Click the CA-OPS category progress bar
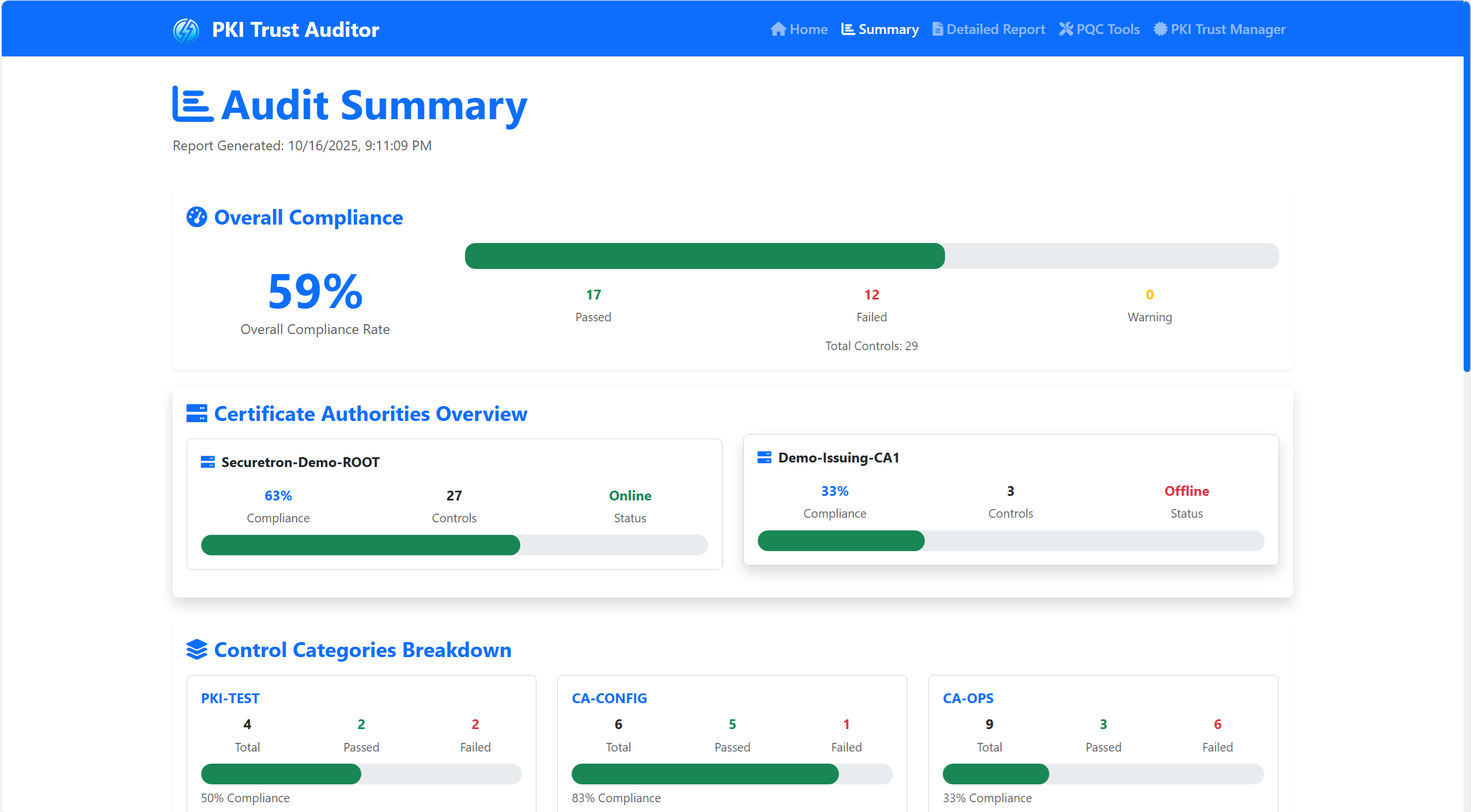The height and width of the screenshot is (812, 1471). click(x=1103, y=774)
